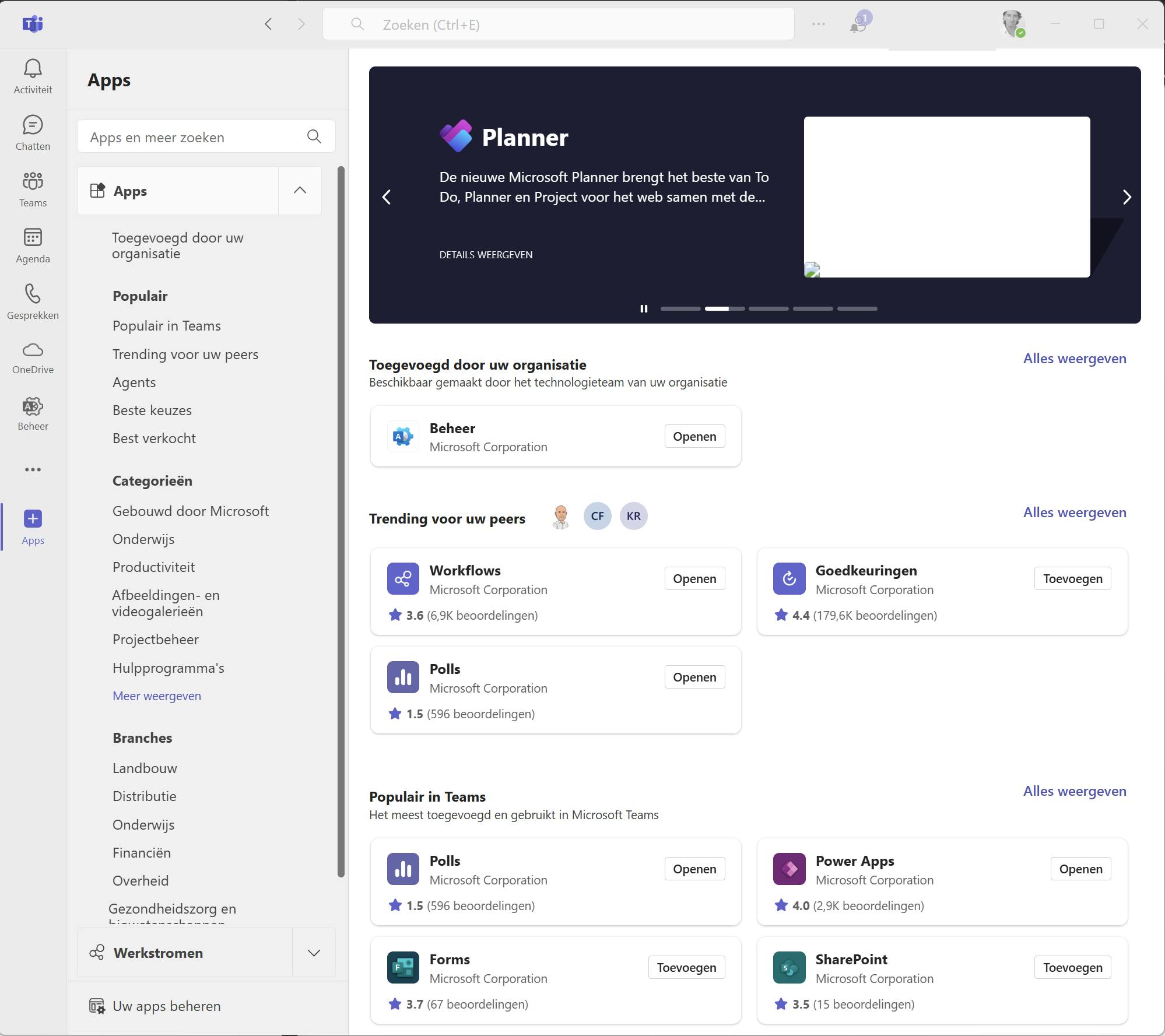This screenshot has width=1165, height=1036.
Task: Jump to third carousel slide indicator
Action: click(x=769, y=308)
